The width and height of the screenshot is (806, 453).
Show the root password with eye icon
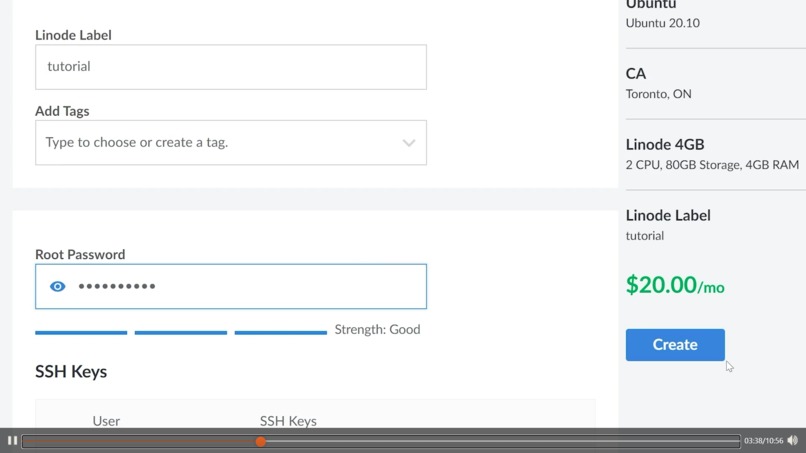pyautogui.click(x=58, y=286)
